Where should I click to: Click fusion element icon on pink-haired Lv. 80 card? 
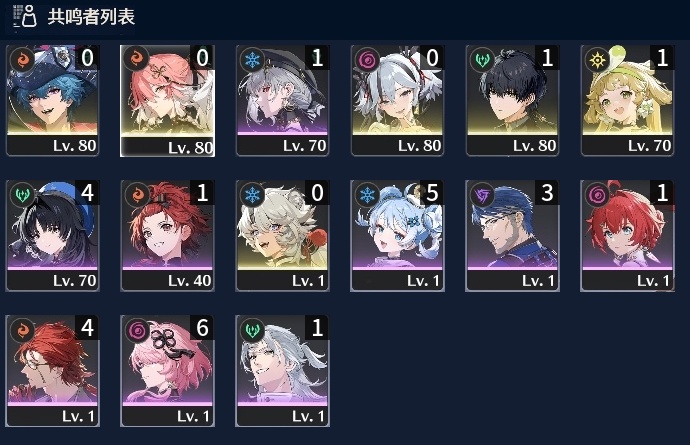(137, 59)
